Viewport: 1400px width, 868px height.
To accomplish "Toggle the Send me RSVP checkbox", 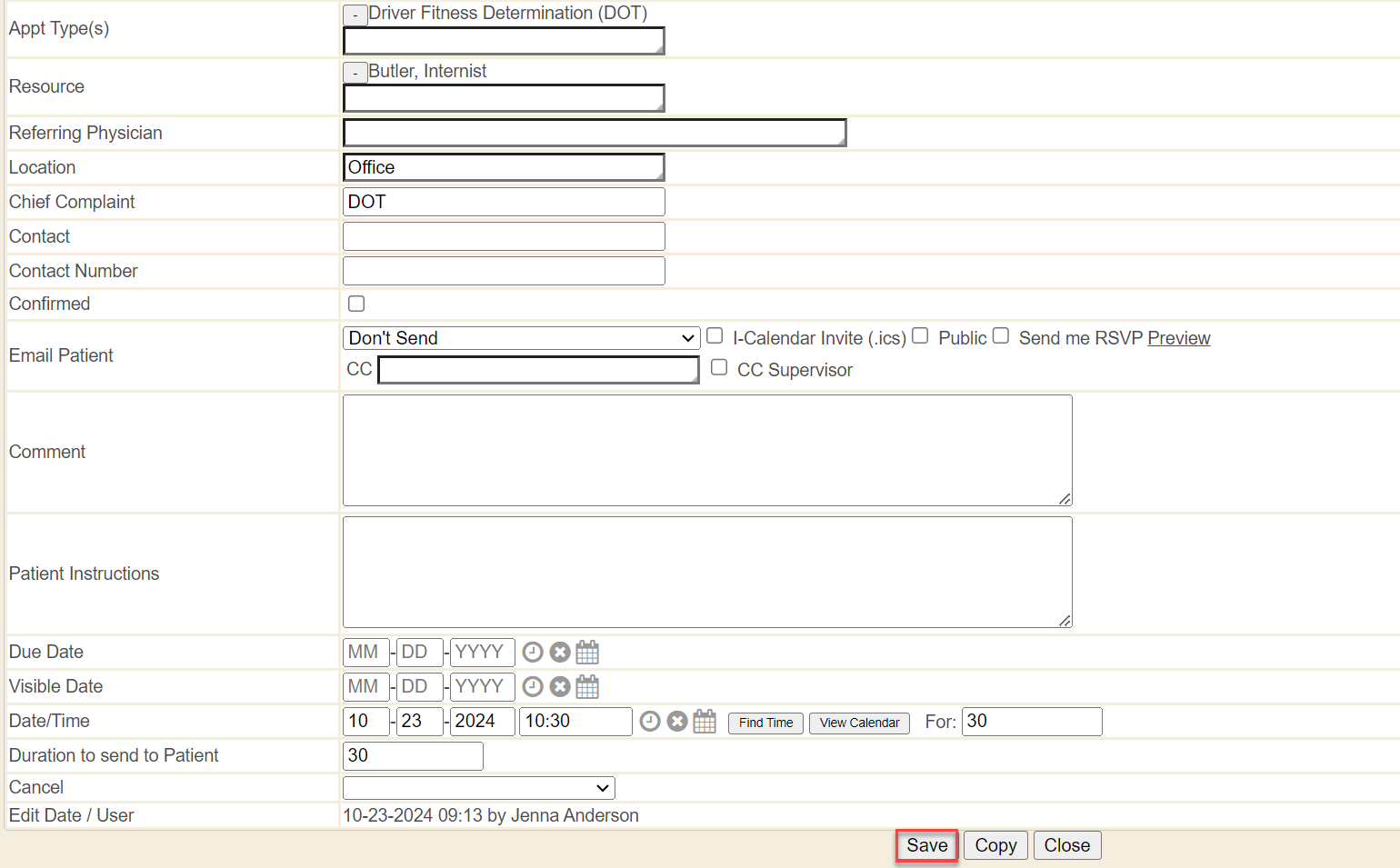I will (x=1001, y=336).
